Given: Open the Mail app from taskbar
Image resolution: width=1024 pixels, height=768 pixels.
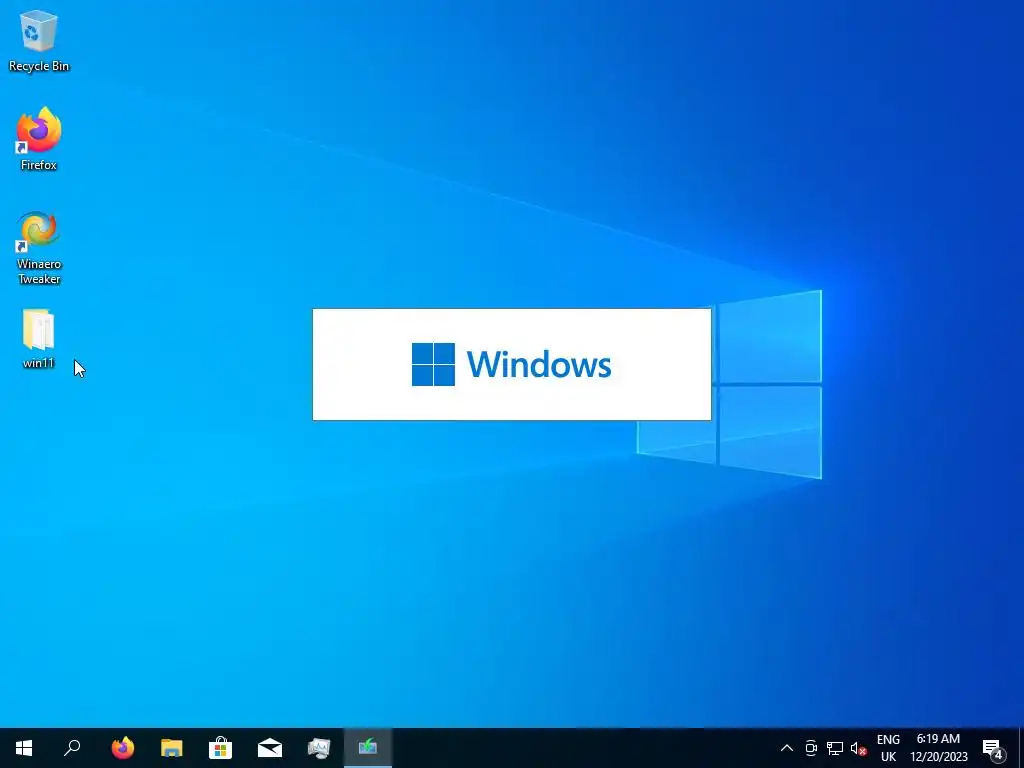Looking at the screenshot, I should pyautogui.click(x=270, y=748).
